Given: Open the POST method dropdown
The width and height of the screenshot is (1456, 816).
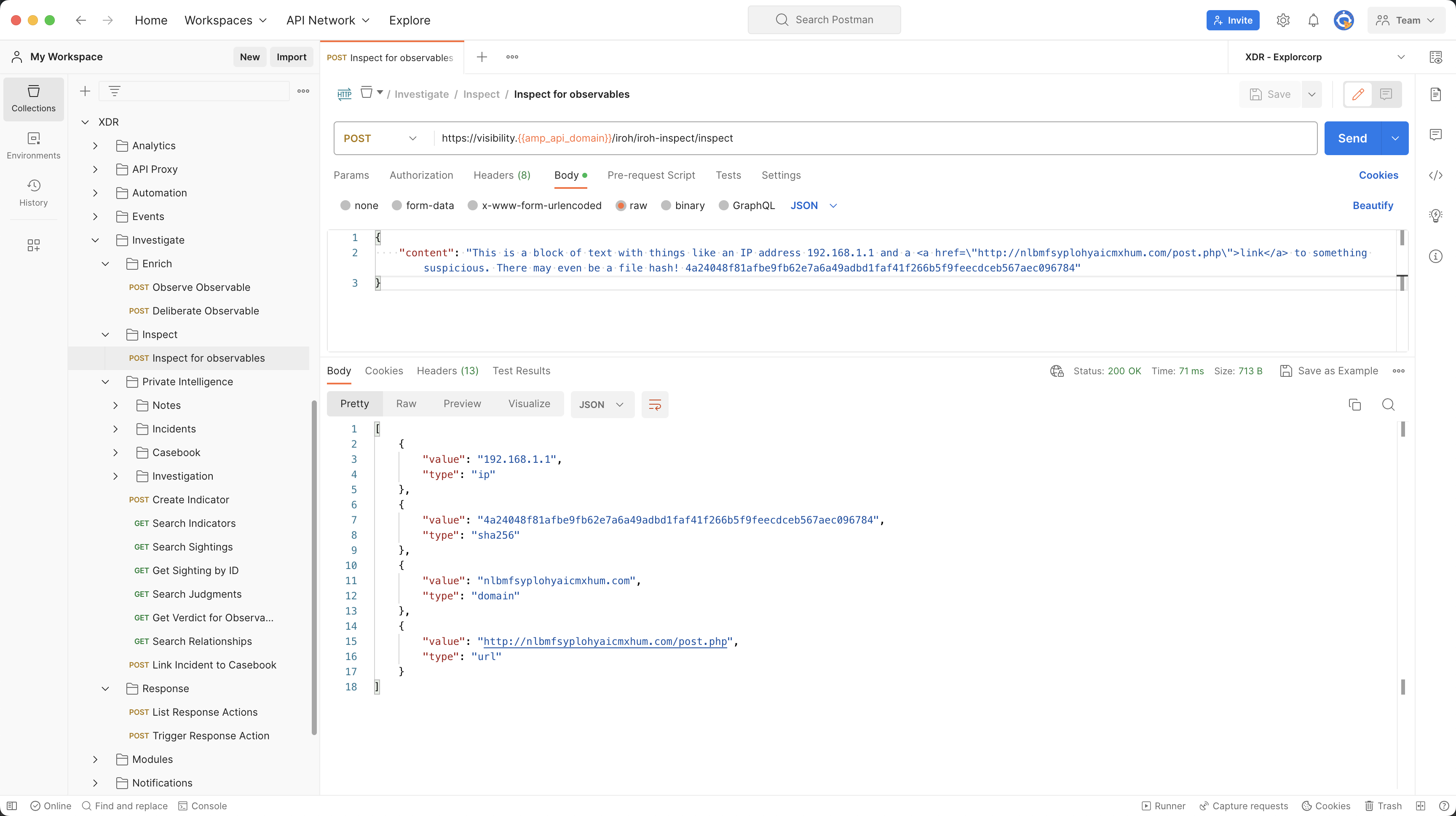Looking at the screenshot, I should point(380,138).
